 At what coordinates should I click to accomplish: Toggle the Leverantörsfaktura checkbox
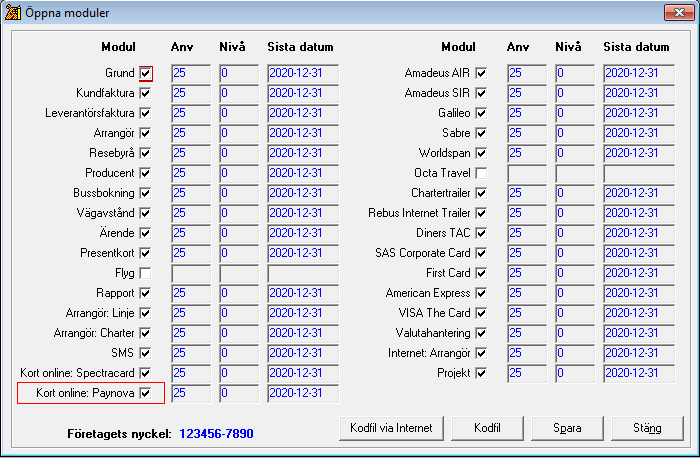tap(146, 113)
